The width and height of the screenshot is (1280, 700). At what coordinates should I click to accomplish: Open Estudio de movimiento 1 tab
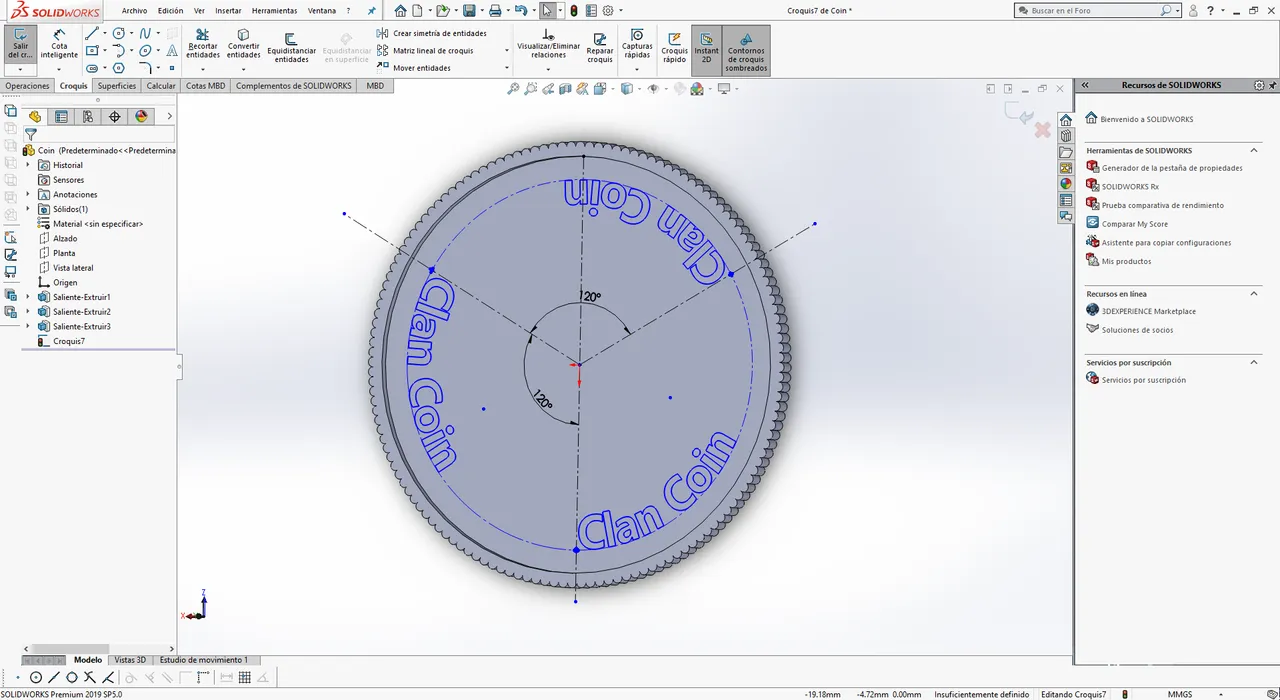(x=204, y=660)
